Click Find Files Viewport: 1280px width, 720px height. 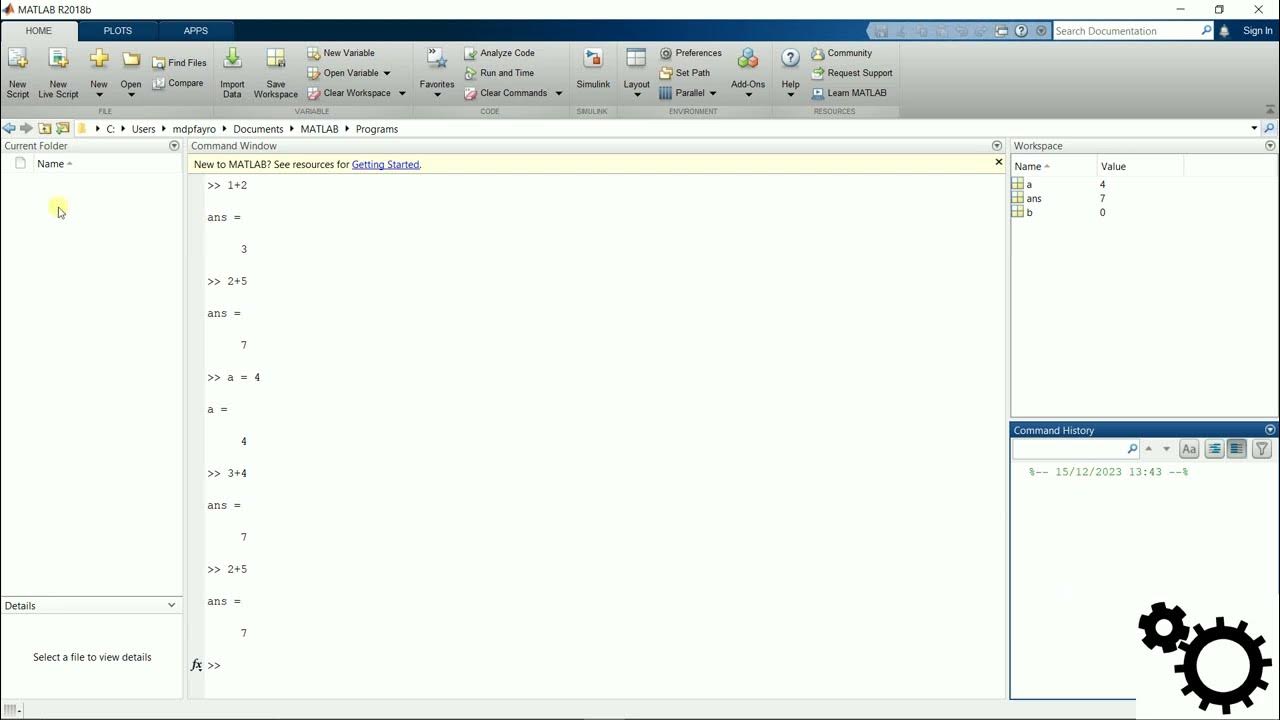(x=180, y=63)
